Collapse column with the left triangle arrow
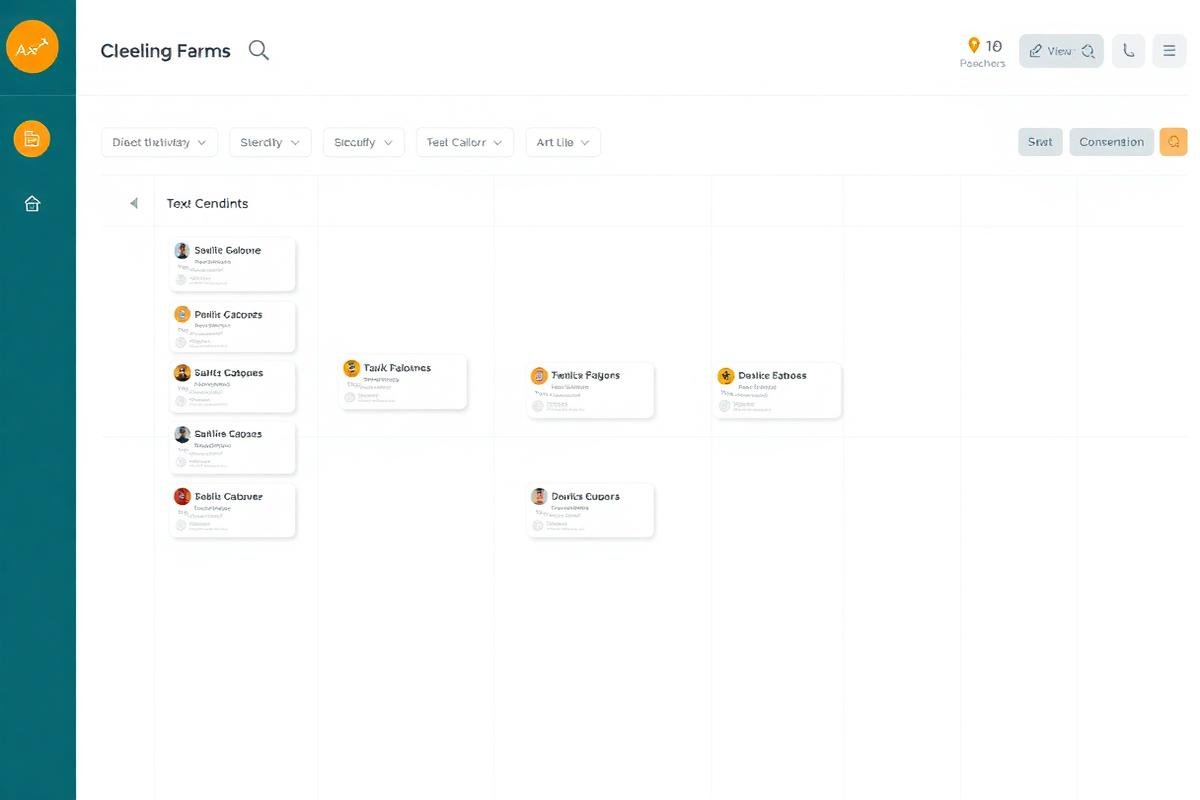The height and width of the screenshot is (800, 1200). (x=133, y=203)
